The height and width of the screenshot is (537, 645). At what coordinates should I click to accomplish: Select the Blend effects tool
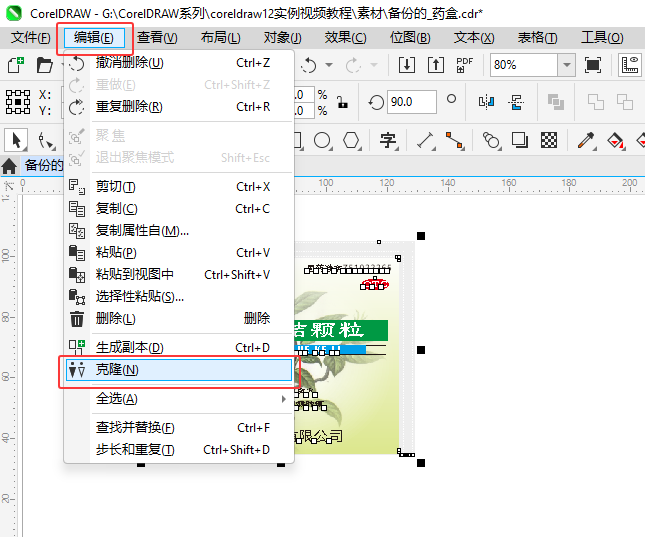491,141
